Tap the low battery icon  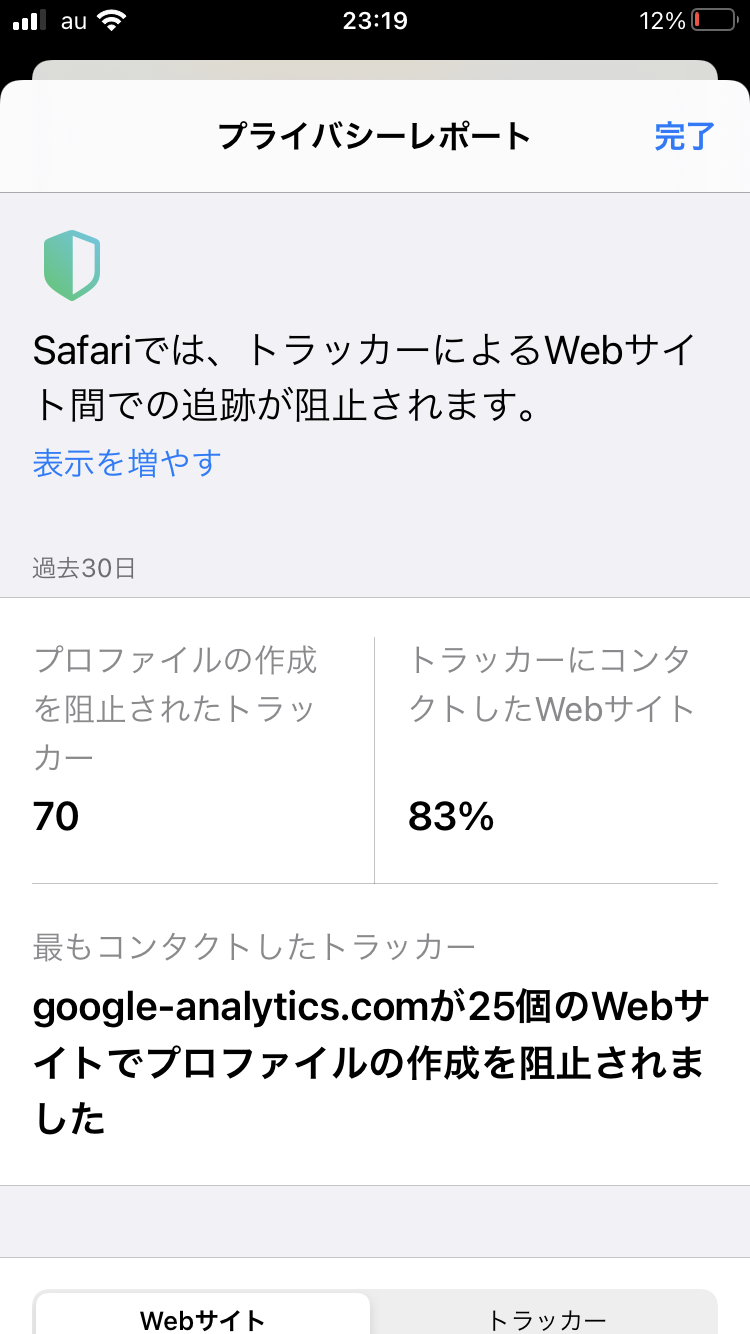point(714,21)
